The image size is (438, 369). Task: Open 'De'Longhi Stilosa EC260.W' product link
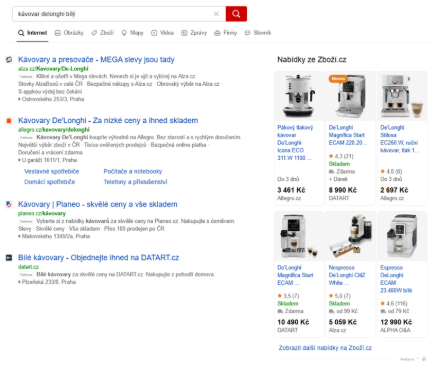[400, 139]
